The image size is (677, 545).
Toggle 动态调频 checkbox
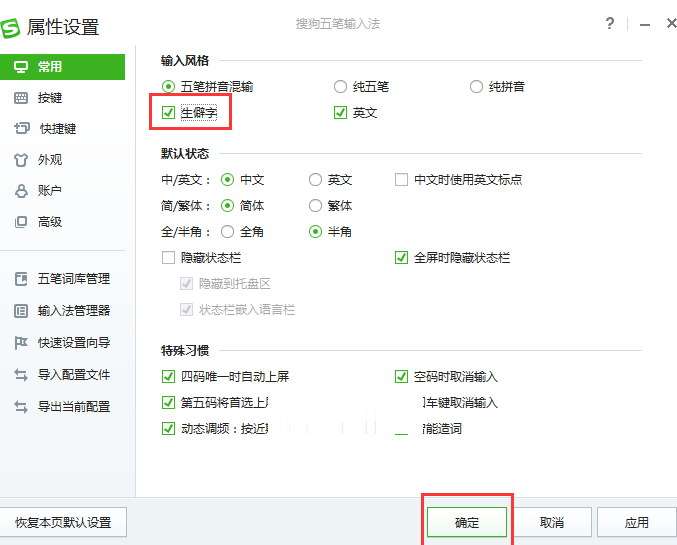coord(168,428)
